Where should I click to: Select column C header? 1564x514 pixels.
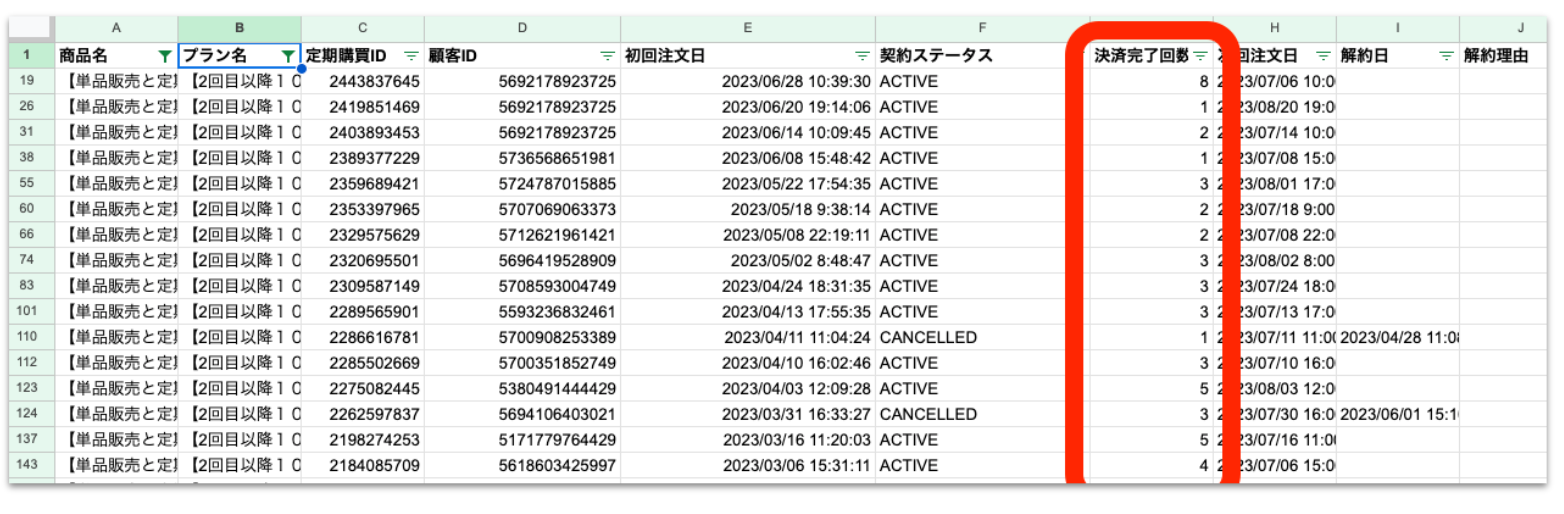pyautogui.click(x=362, y=28)
